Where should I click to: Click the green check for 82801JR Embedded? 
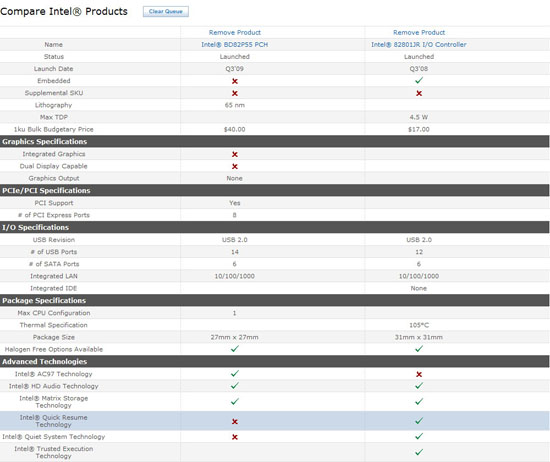click(x=419, y=81)
